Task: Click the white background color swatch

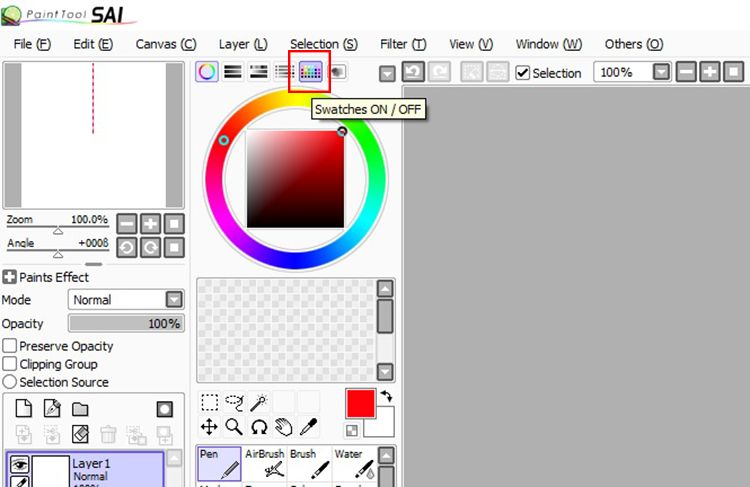Action: pyautogui.click(x=385, y=427)
